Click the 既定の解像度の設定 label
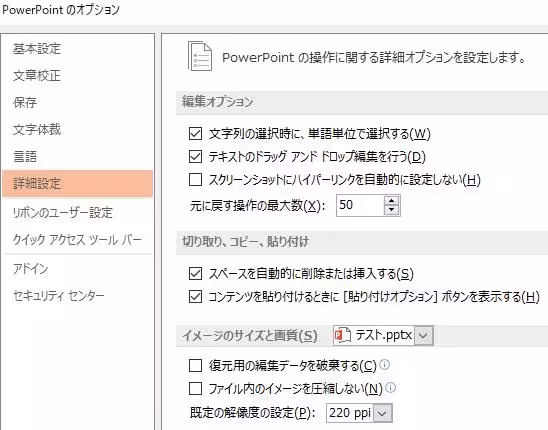The width and height of the screenshot is (548, 430). click(x=251, y=413)
